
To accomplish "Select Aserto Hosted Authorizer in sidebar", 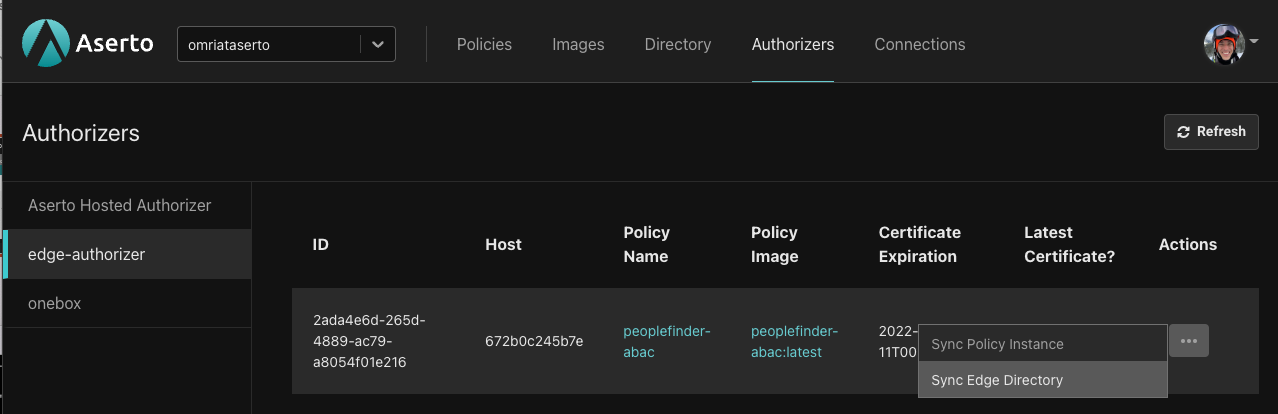I will pyautogui.click(x=127, y=205).
